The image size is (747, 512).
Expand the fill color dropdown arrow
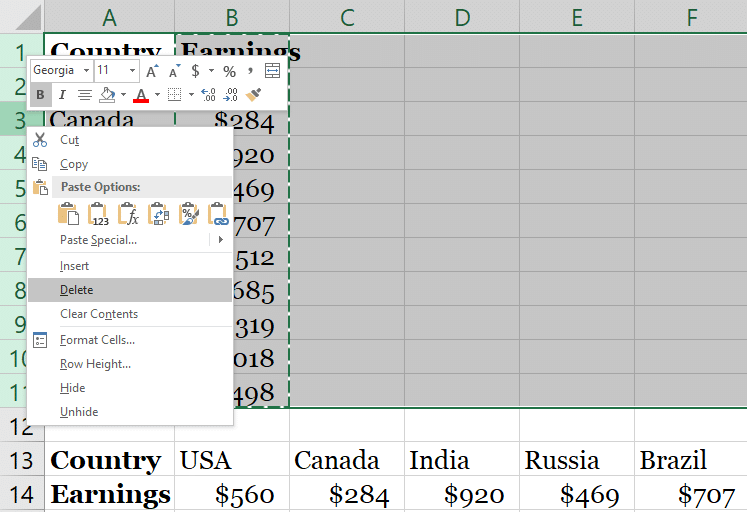point(123,95)
